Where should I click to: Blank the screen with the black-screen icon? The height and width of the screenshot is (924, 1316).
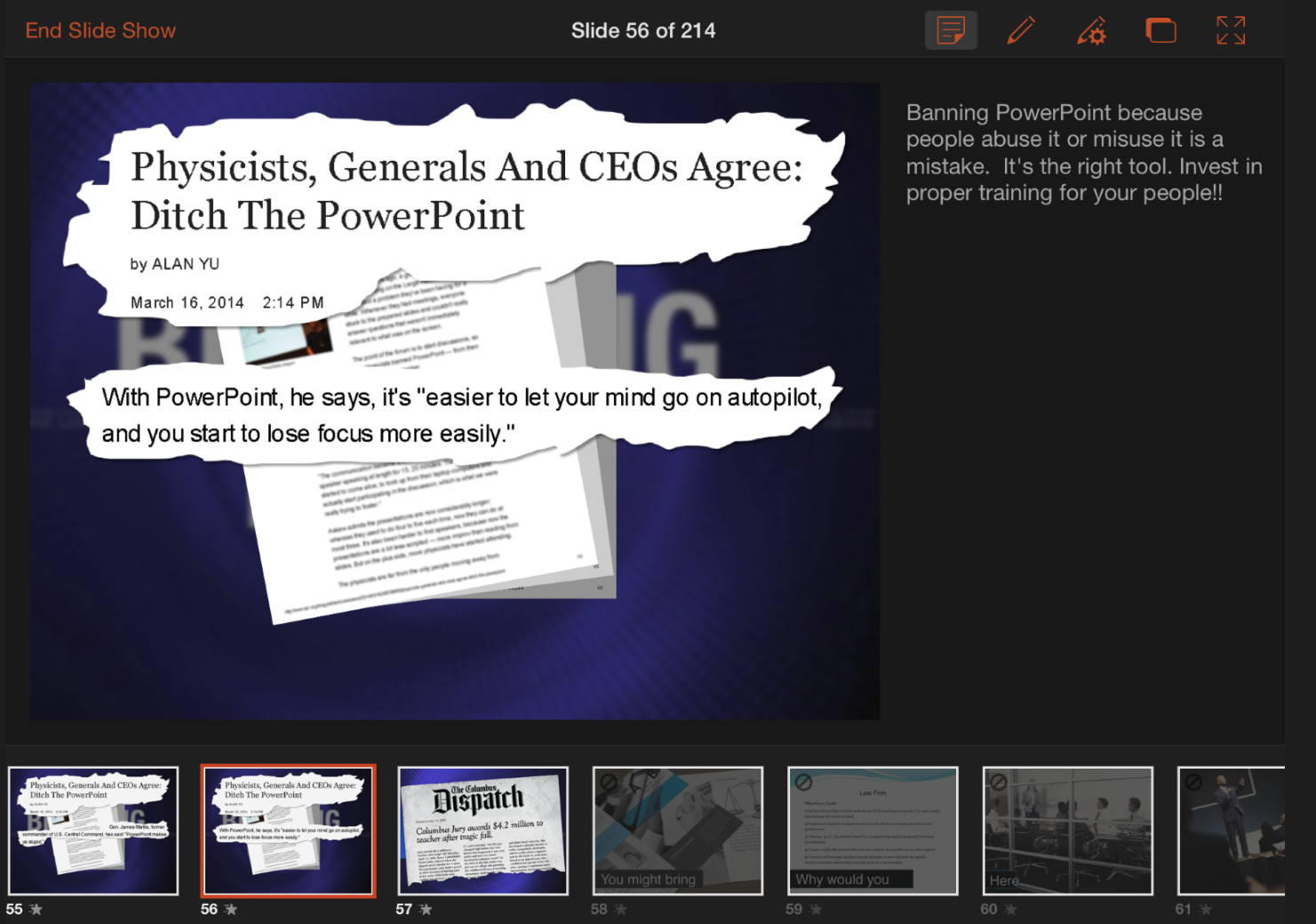point(1160,30)
